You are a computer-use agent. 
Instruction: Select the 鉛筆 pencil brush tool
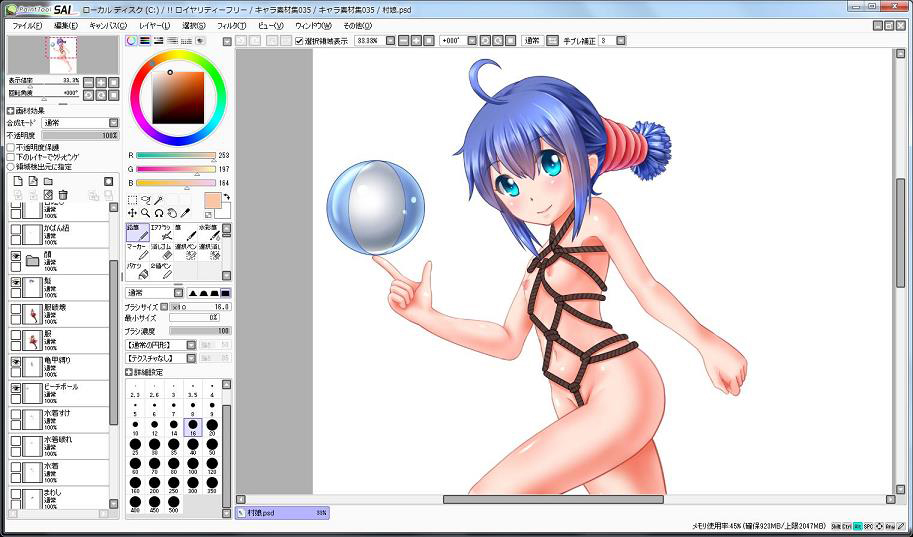(137, 233)
